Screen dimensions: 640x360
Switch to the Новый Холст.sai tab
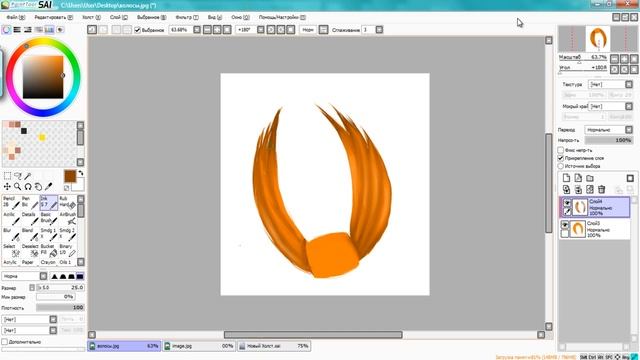[274, 346]
